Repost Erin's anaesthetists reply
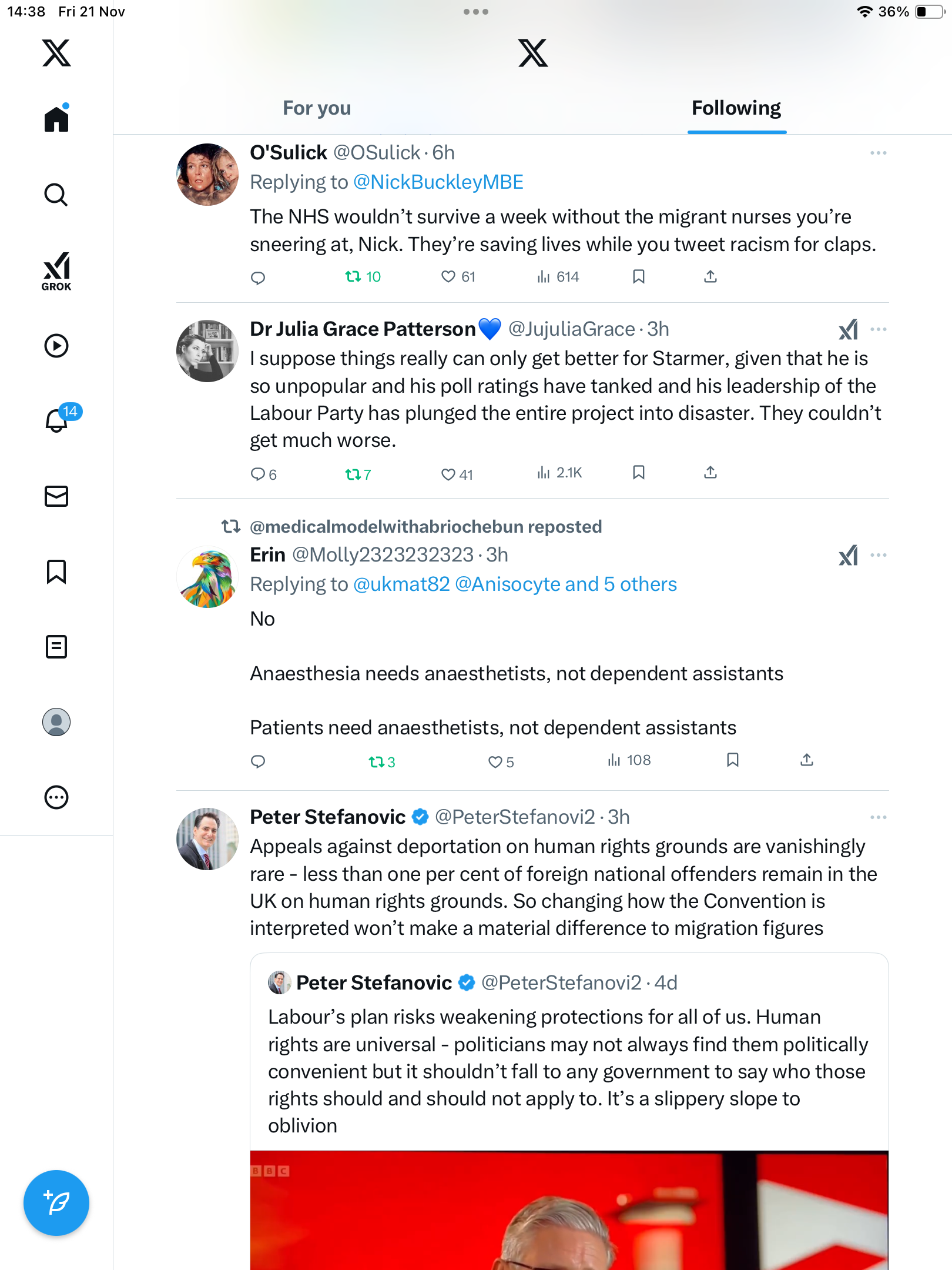952x1270 pixels. click(x=376, y=762)
